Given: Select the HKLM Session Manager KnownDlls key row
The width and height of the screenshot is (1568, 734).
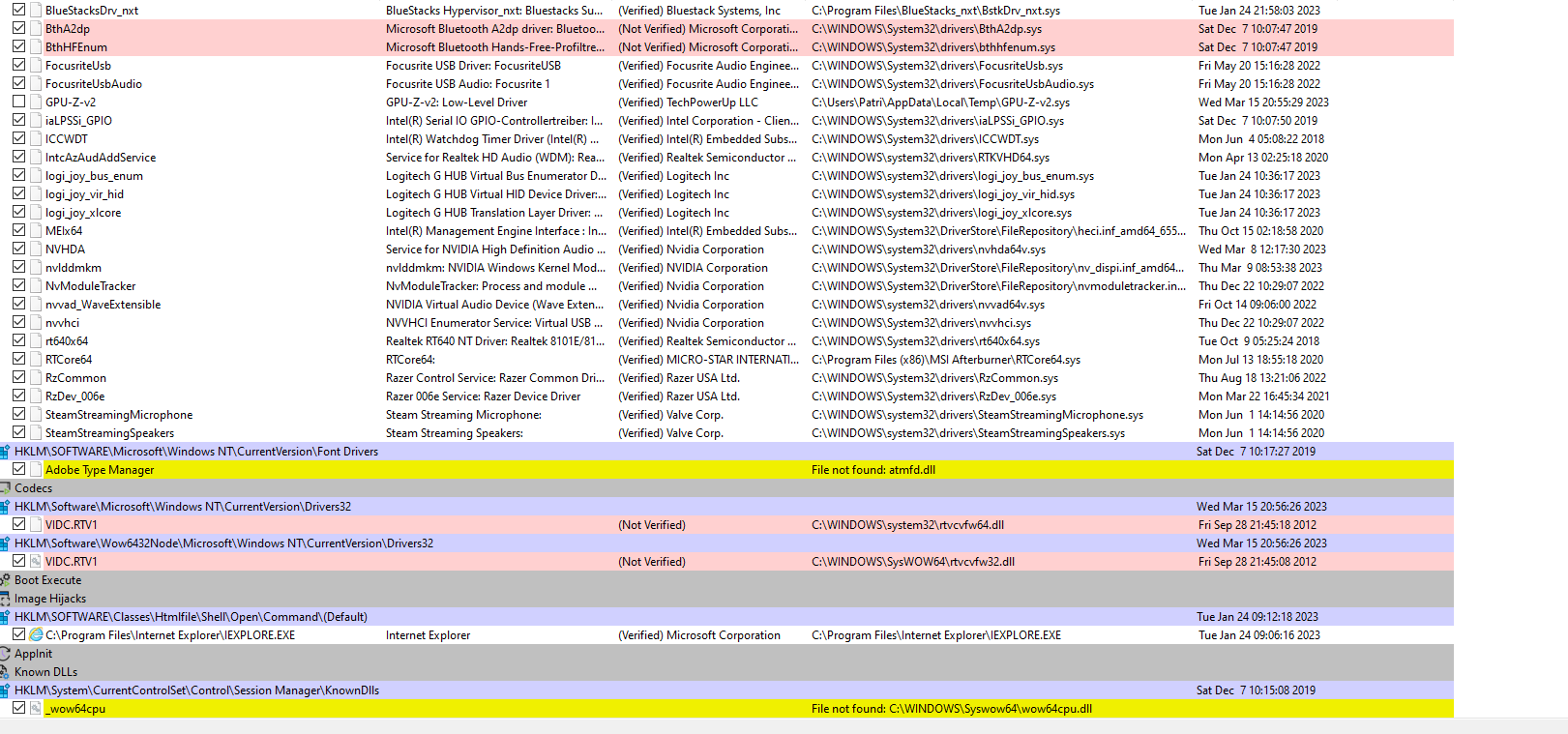Looking at the screenshot, I should (726, 690).
